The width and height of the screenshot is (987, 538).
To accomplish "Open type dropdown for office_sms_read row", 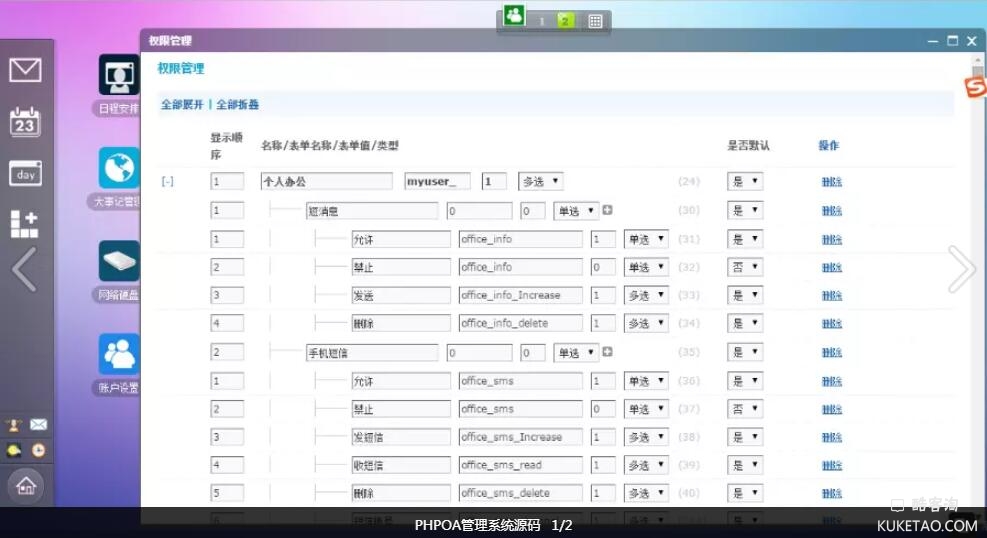I will click(x=646, y=465).
